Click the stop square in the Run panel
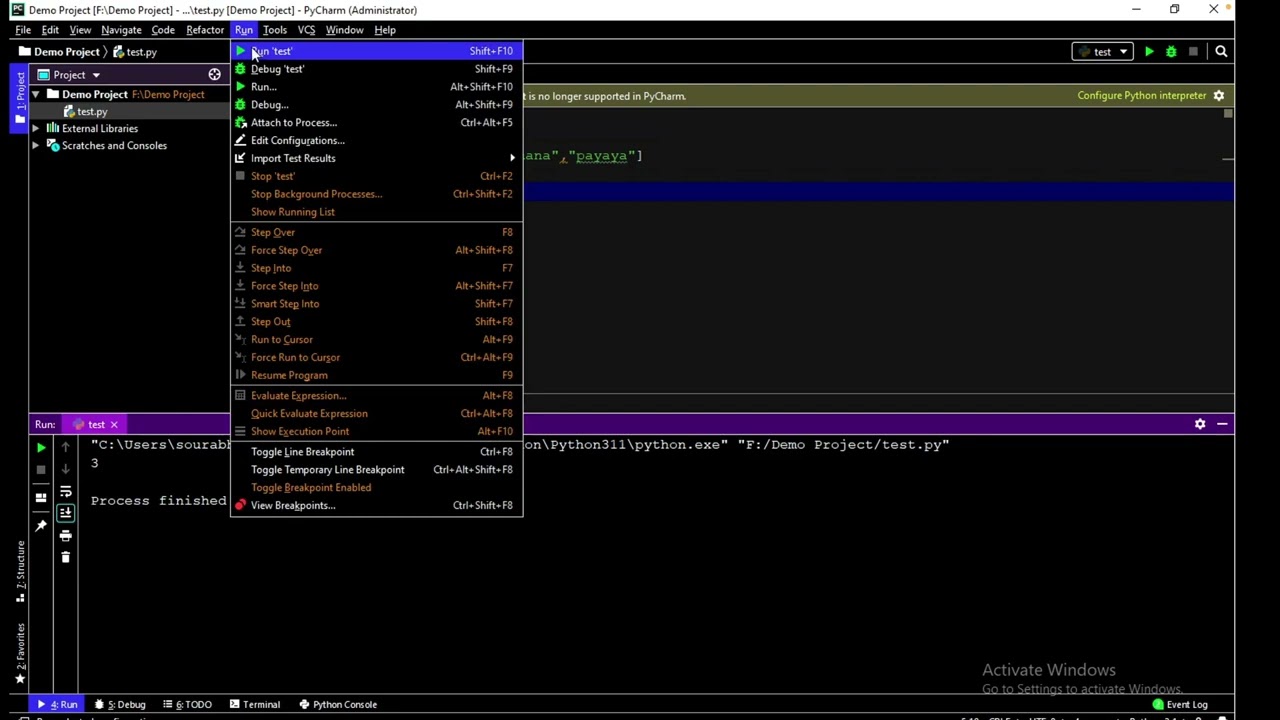 coord(41,469)
